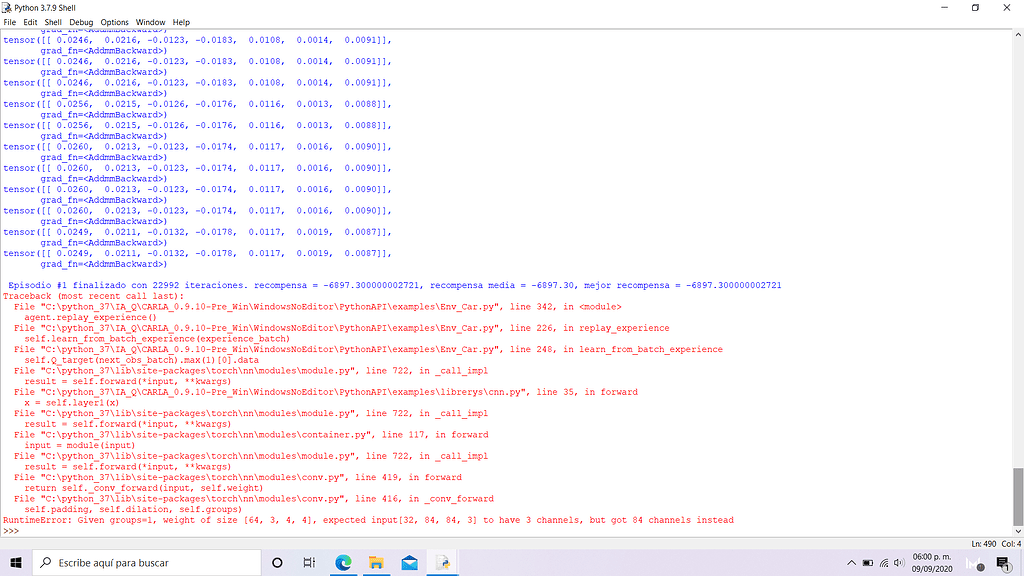Open the Shell menu

coord(53,22)
